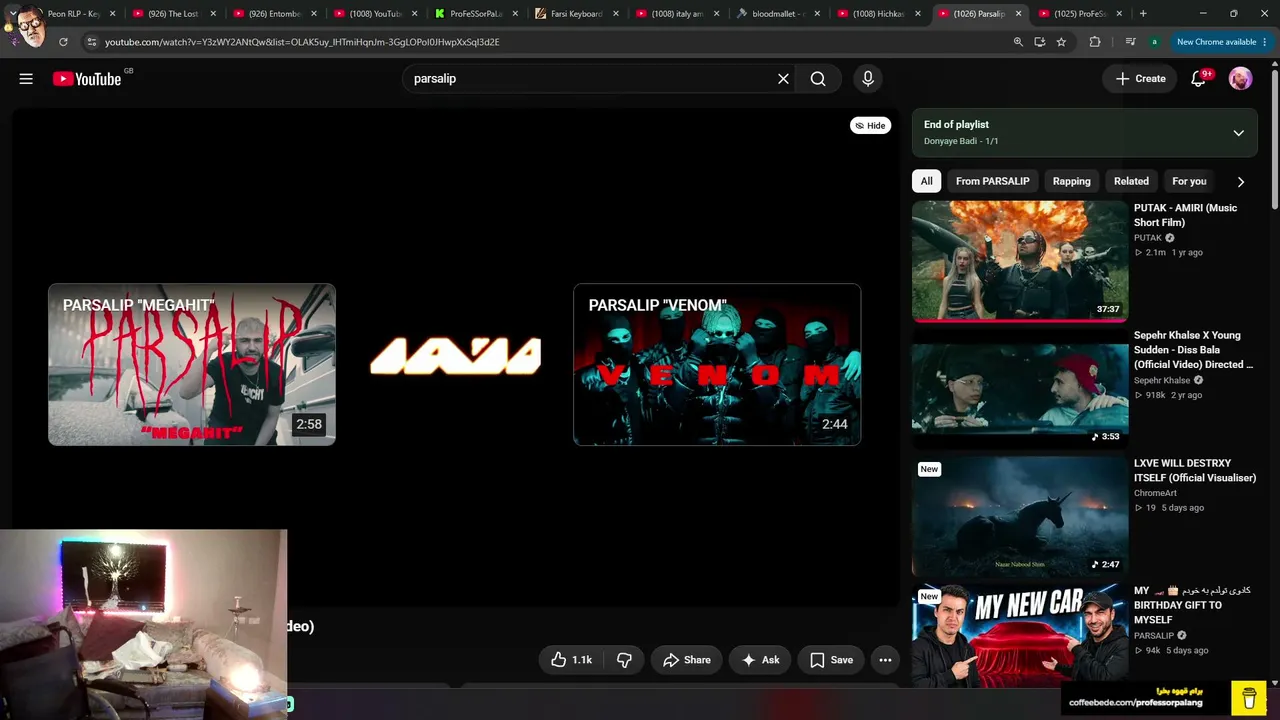Share this video

coord(686,660)
